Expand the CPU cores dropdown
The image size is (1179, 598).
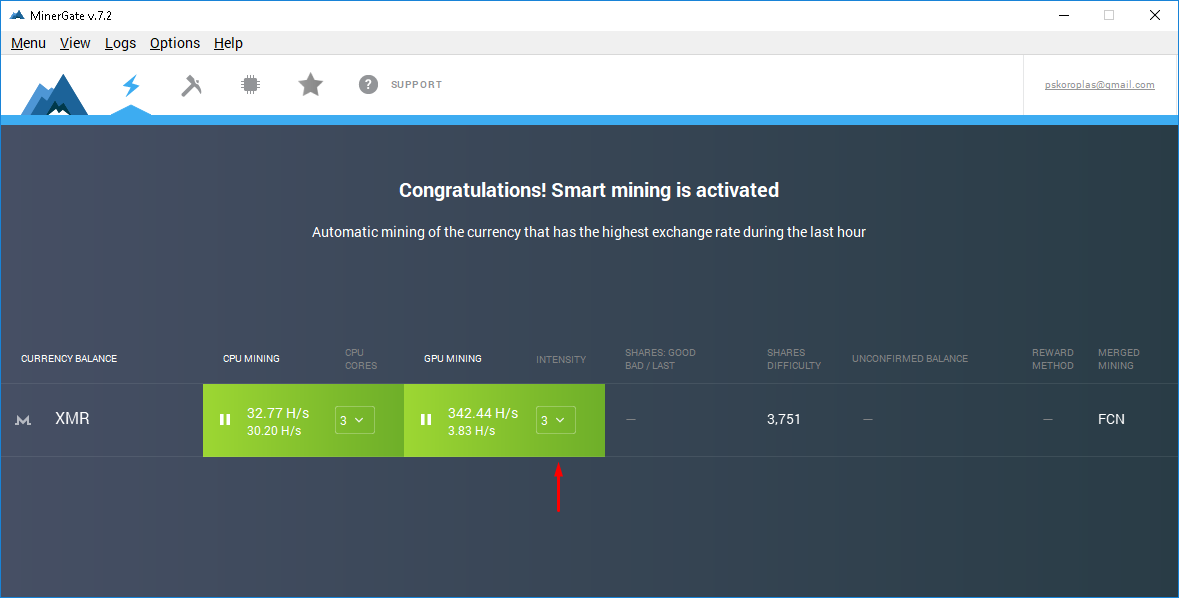[354, 420]
